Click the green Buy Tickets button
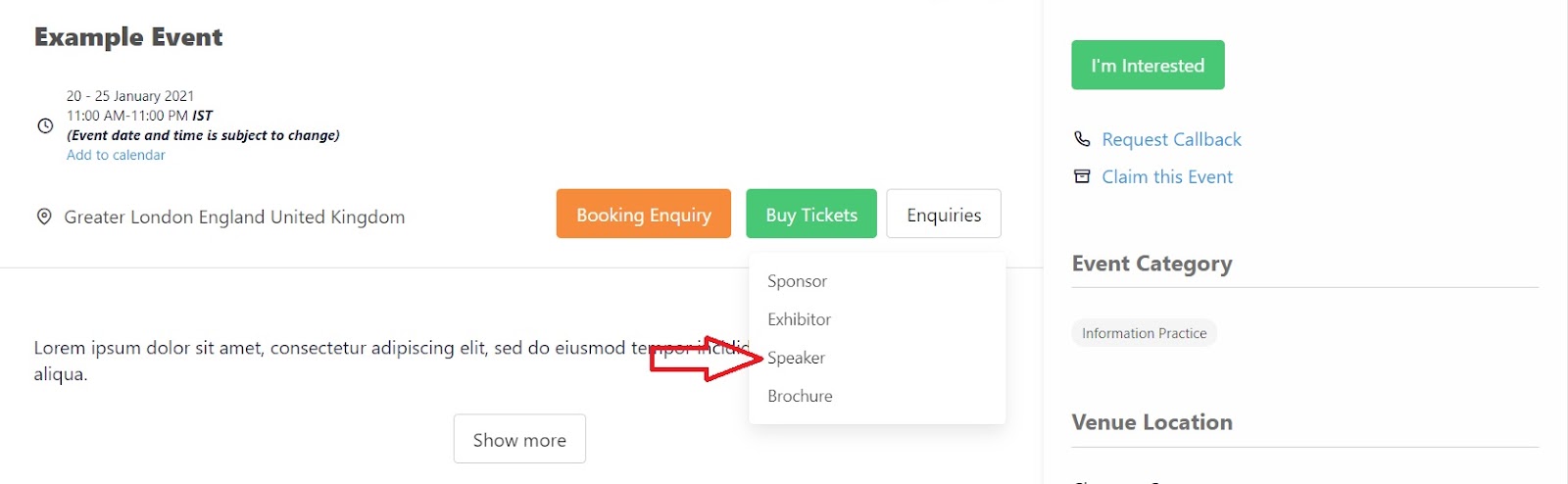 pos(810,214)
